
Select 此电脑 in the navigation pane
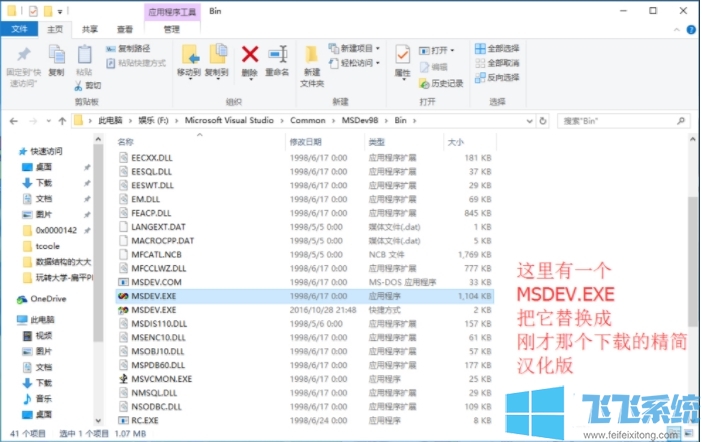[x=36, y=320]
